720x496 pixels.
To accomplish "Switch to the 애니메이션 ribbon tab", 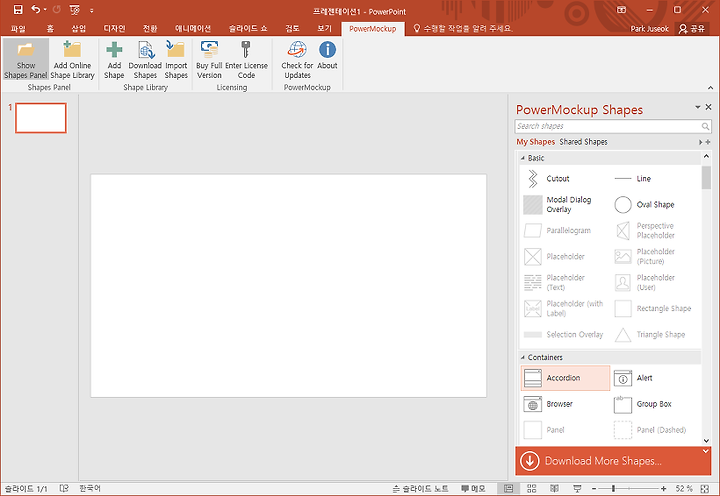I will coord(193,28).
